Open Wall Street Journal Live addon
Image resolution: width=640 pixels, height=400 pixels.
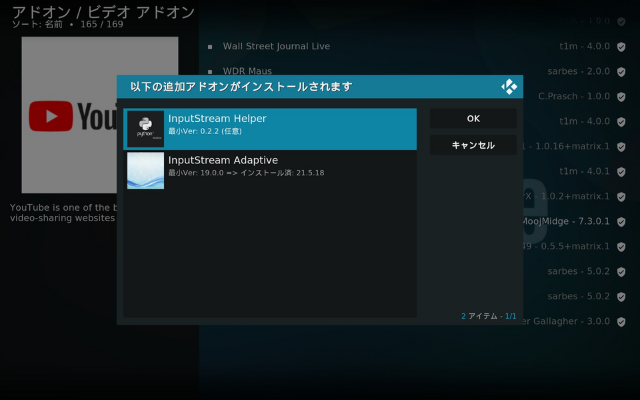276,46
